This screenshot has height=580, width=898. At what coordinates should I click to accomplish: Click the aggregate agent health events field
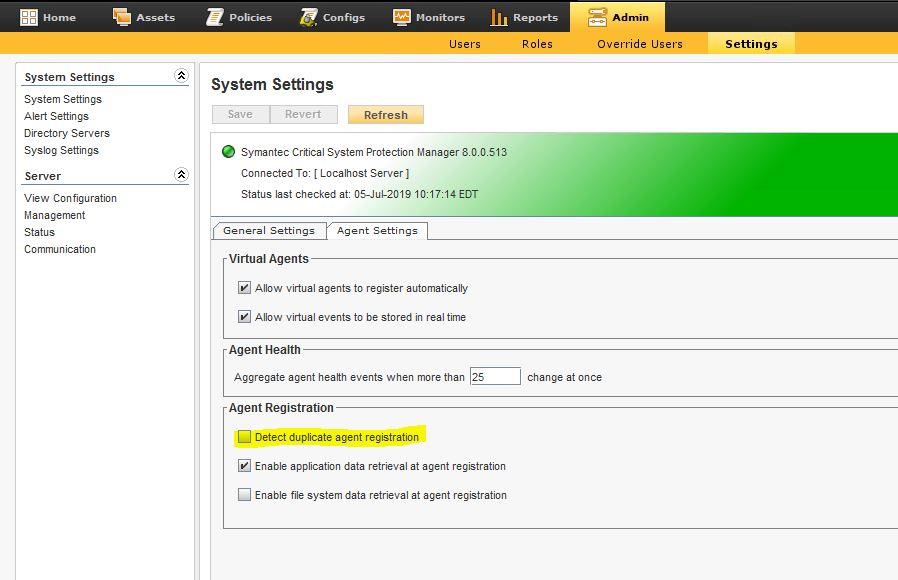(495, 377)
